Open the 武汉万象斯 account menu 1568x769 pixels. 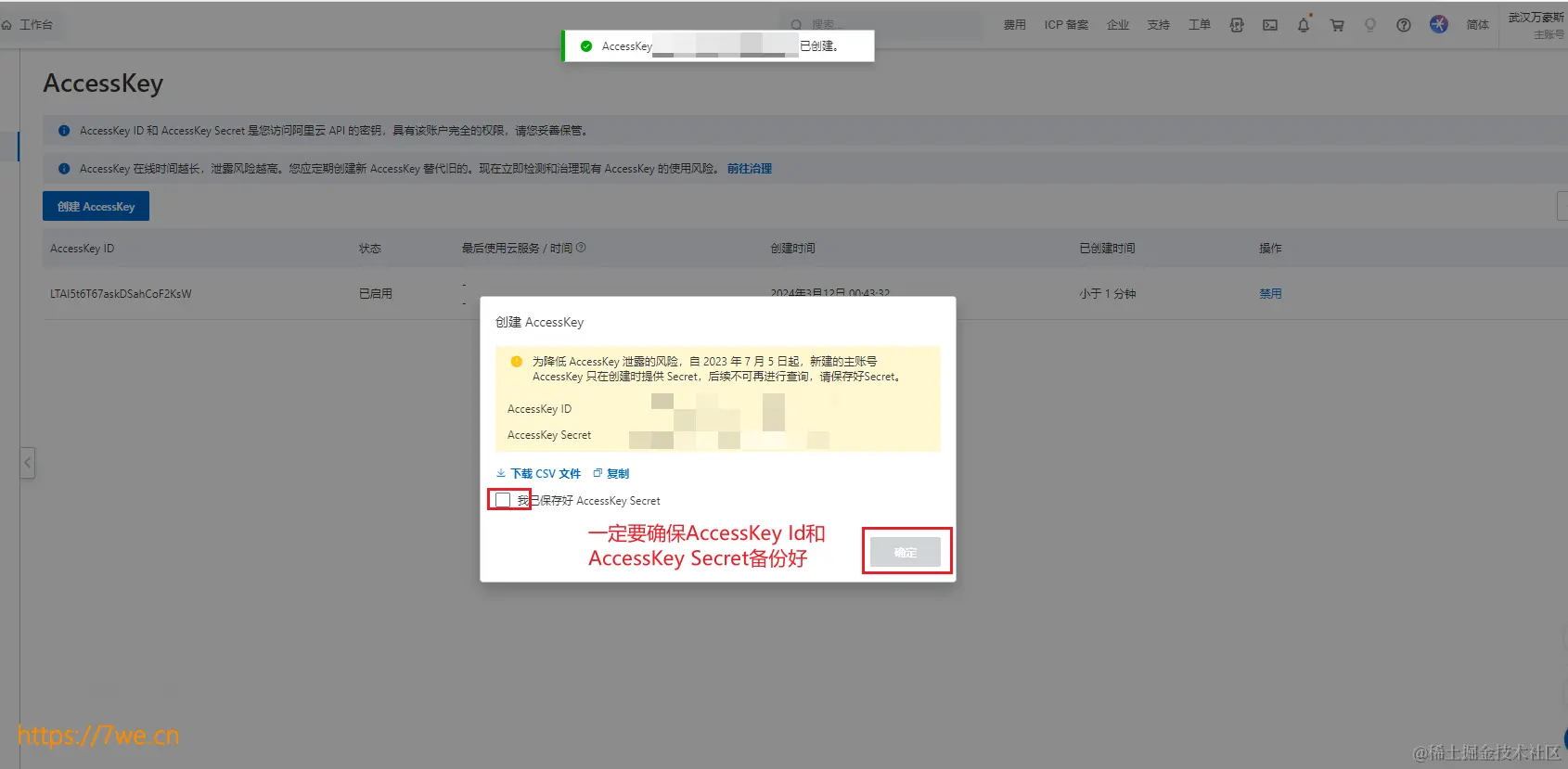coord(1536,25)
